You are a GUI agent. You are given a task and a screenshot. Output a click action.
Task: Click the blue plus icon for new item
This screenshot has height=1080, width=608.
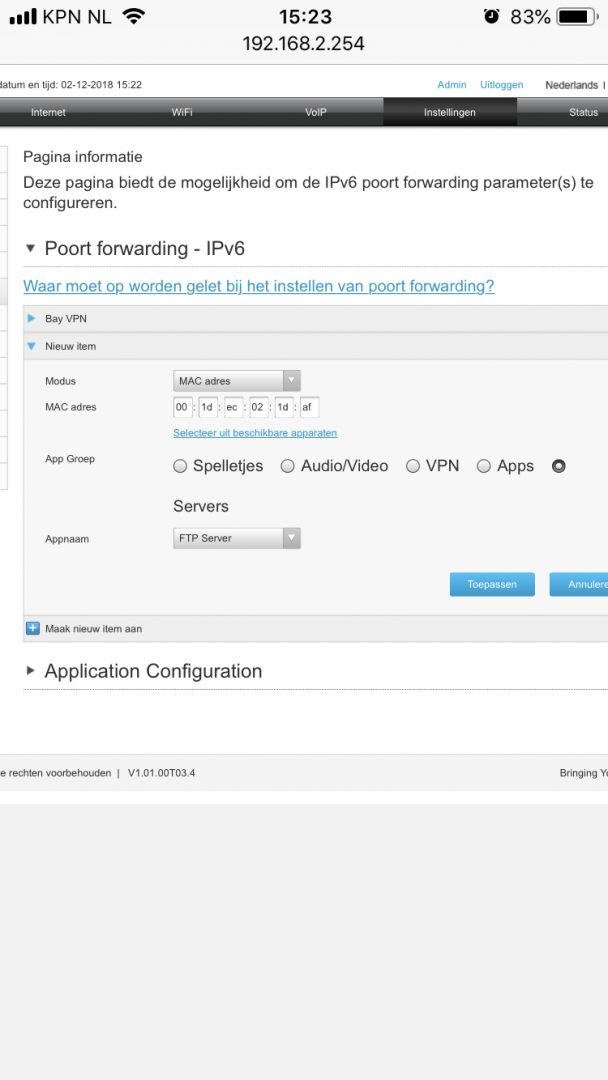(x=32, y=629)
